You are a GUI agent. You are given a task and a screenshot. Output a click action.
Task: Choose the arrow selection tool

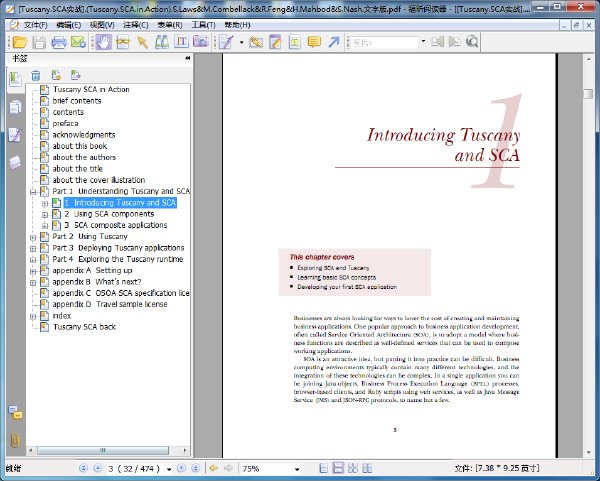point(142,42)
